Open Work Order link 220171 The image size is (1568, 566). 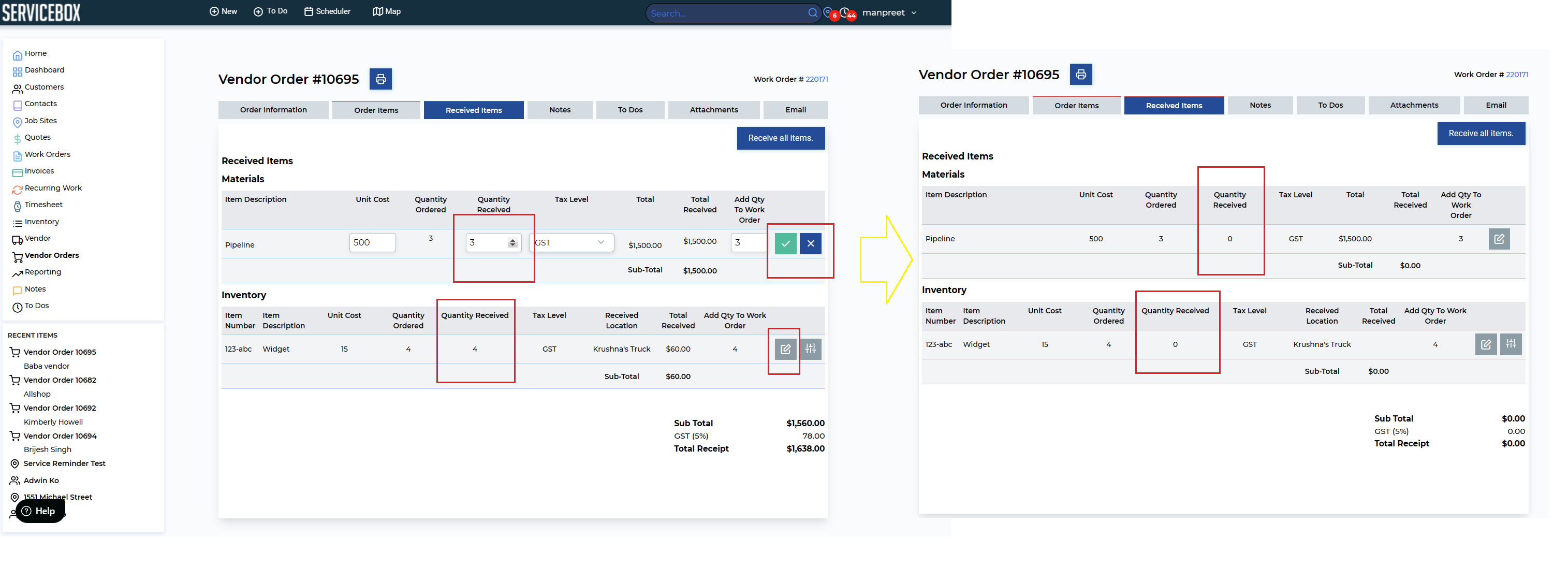point(816,79)
